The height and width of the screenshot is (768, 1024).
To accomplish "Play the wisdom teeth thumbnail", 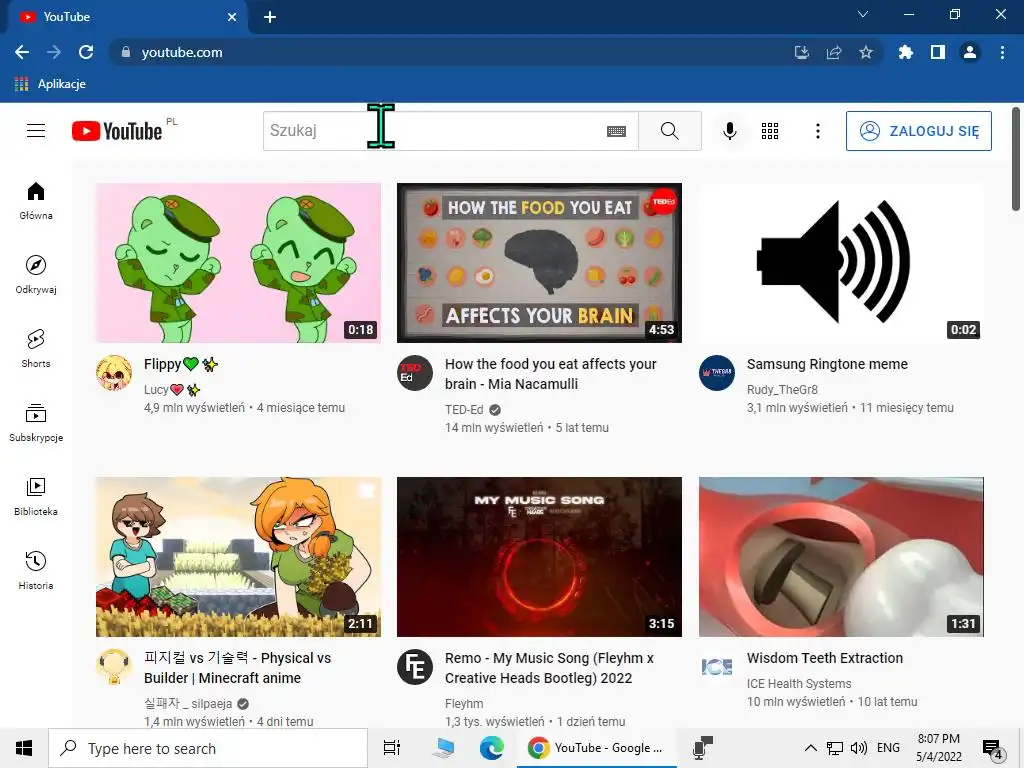I will point(841,556).
